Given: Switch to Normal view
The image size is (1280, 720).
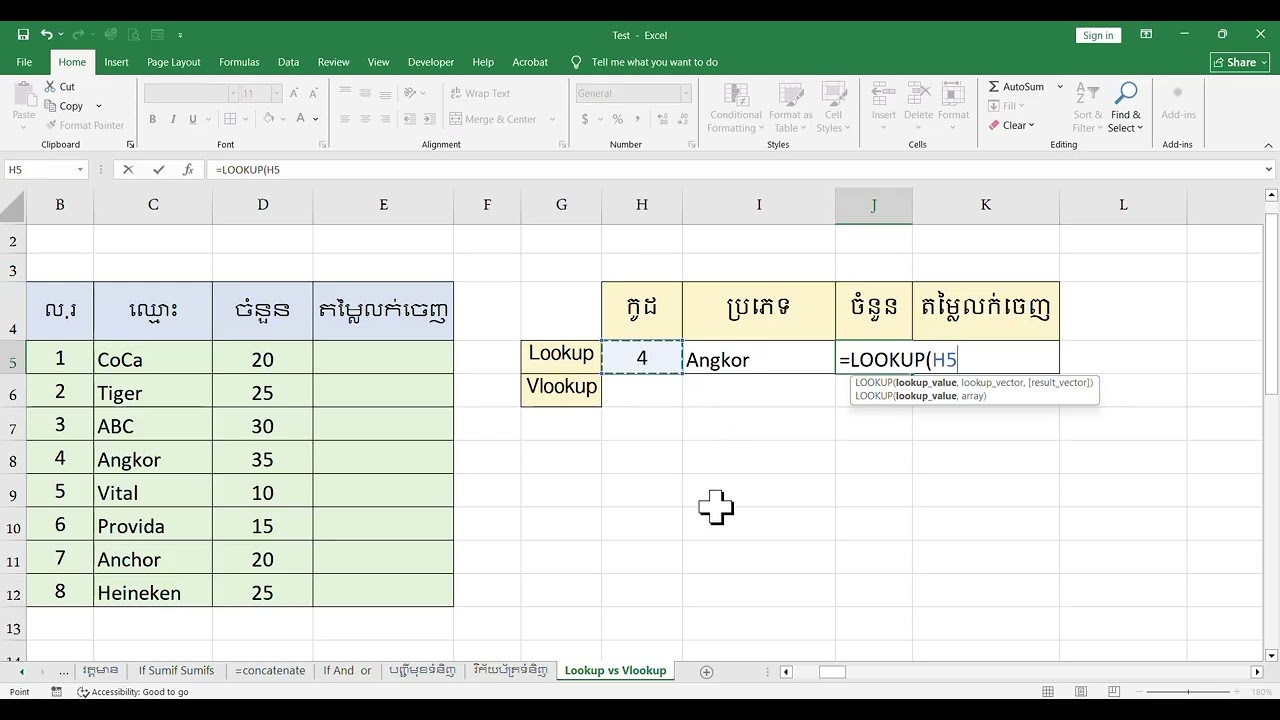Looking at the screenshot, I should (1048, 692).
